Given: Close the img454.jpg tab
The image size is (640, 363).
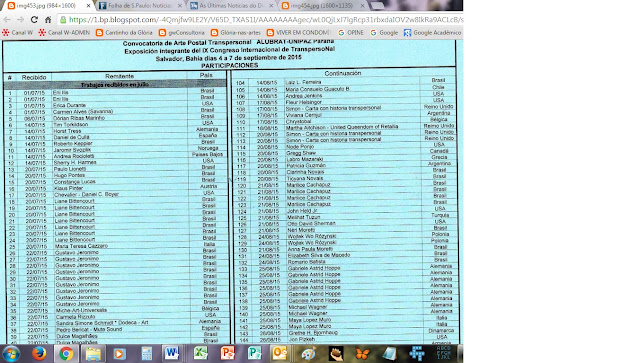Looking at the screenshot, I should point(362,6).
